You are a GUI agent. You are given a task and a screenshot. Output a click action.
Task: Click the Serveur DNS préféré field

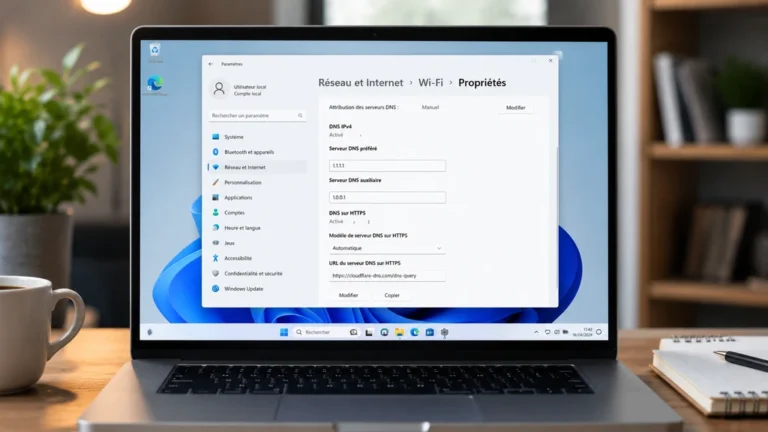387,166
